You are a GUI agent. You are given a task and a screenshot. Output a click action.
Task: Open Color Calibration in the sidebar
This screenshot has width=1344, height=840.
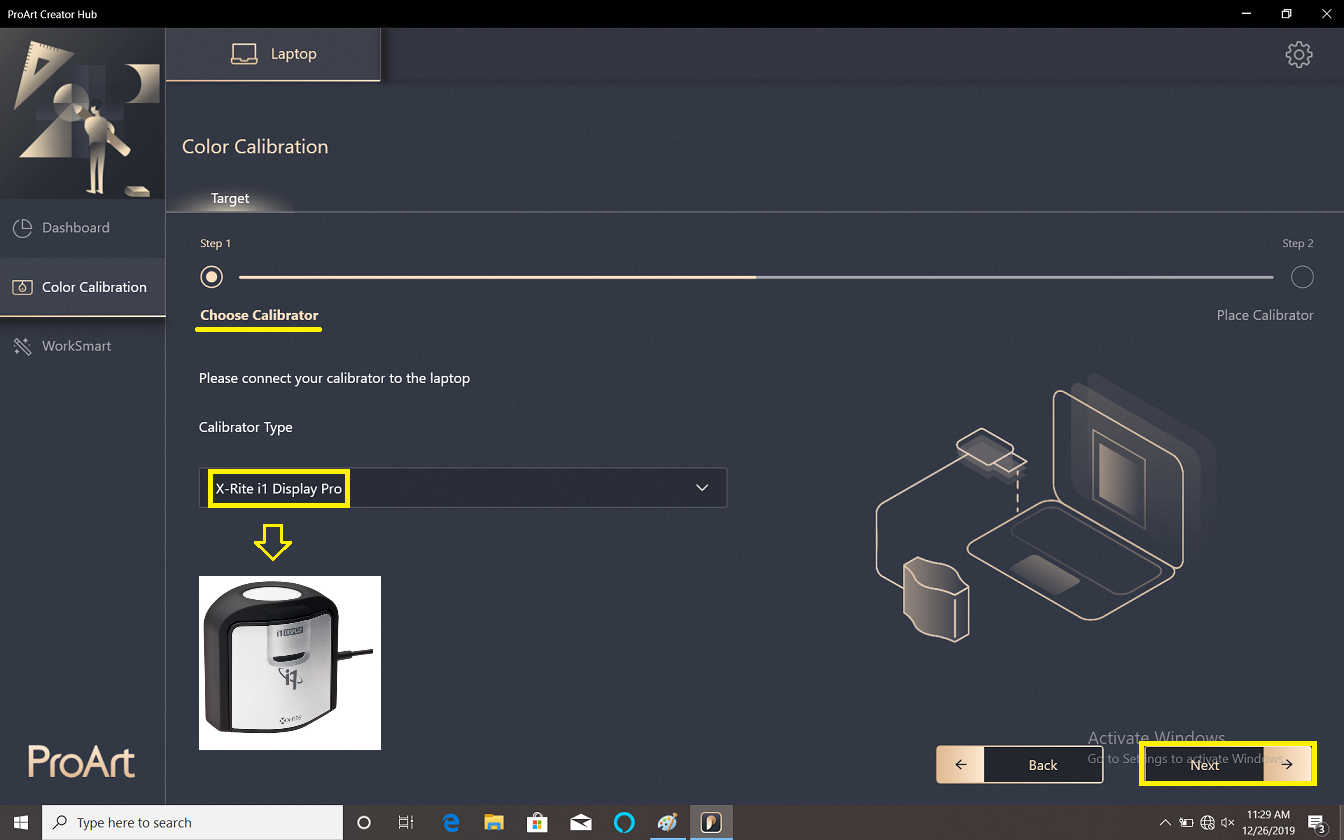[x=82, y=287]
